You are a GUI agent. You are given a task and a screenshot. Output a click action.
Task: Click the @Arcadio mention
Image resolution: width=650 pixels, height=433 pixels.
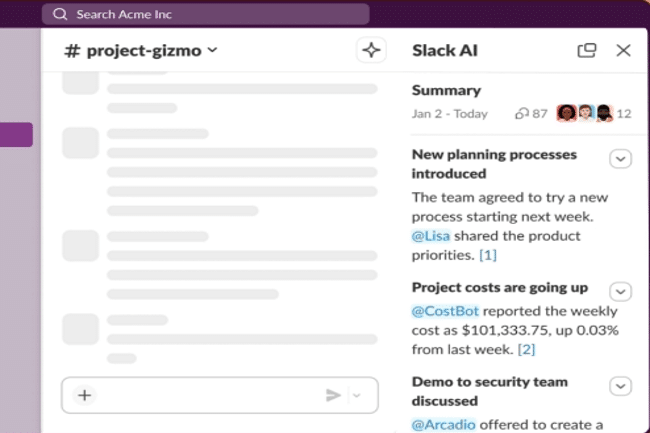point(444,425)
